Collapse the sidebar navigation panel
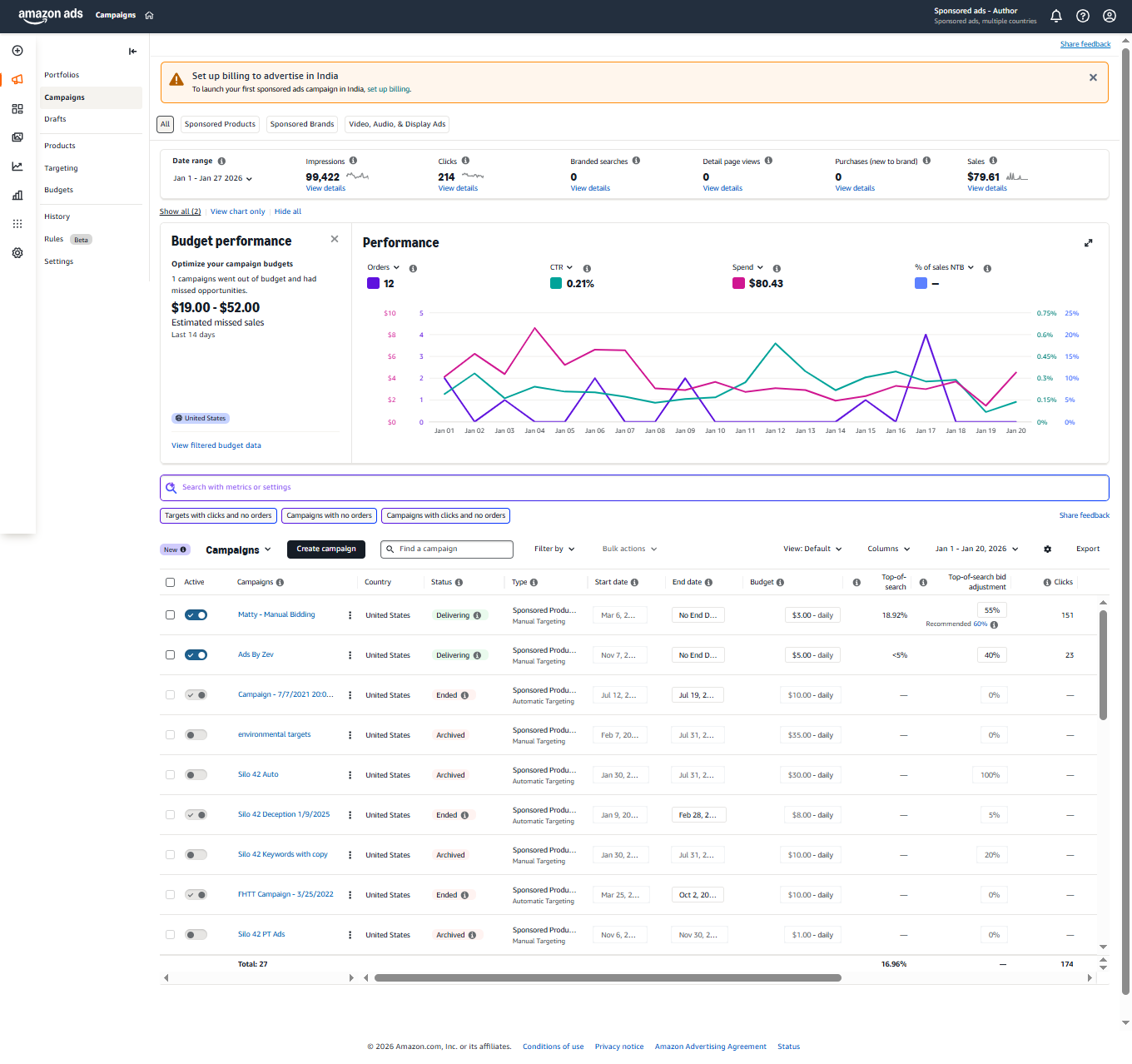 tap(132, 52)
